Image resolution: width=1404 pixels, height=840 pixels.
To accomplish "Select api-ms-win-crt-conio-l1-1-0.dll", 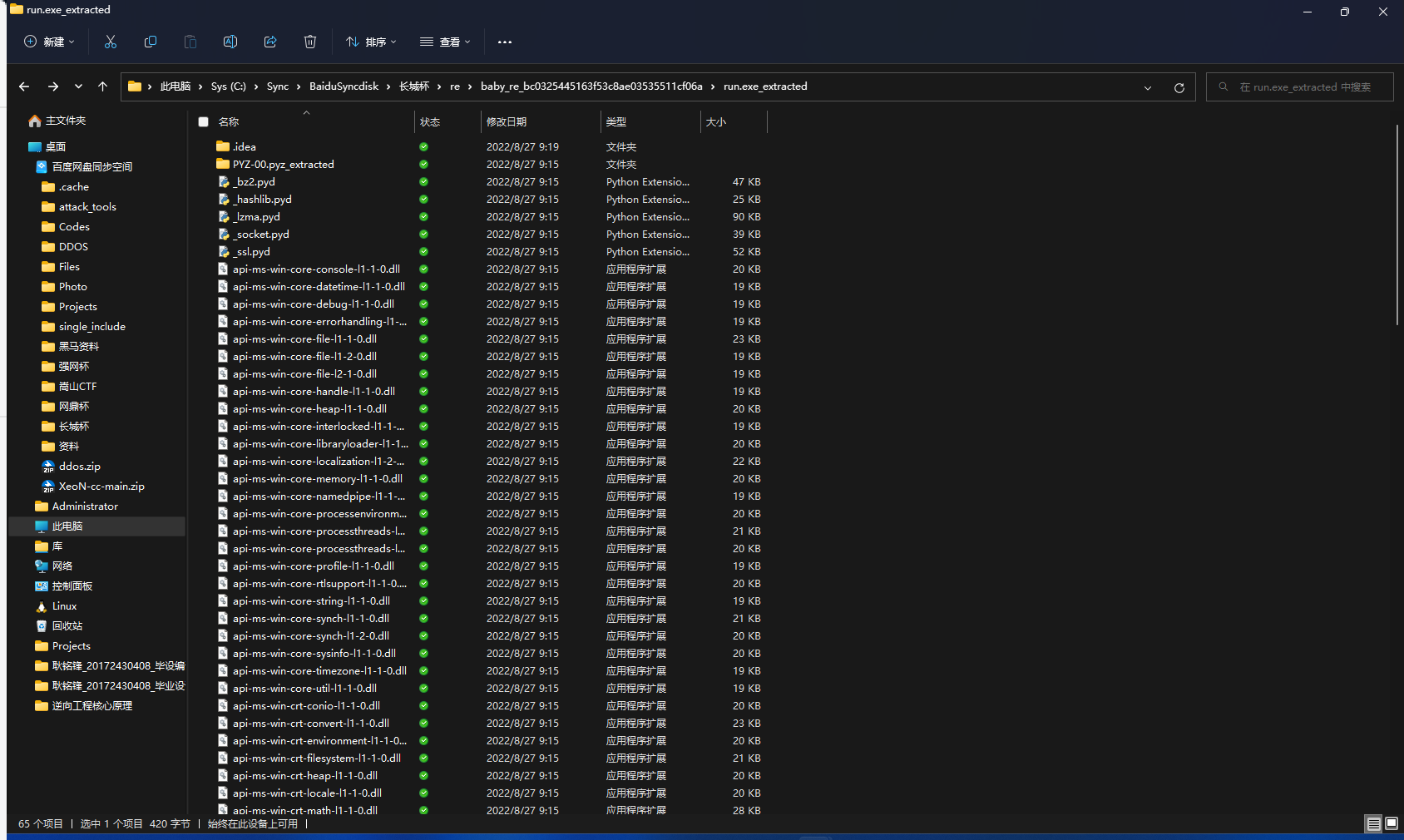I will coord(306,705).
